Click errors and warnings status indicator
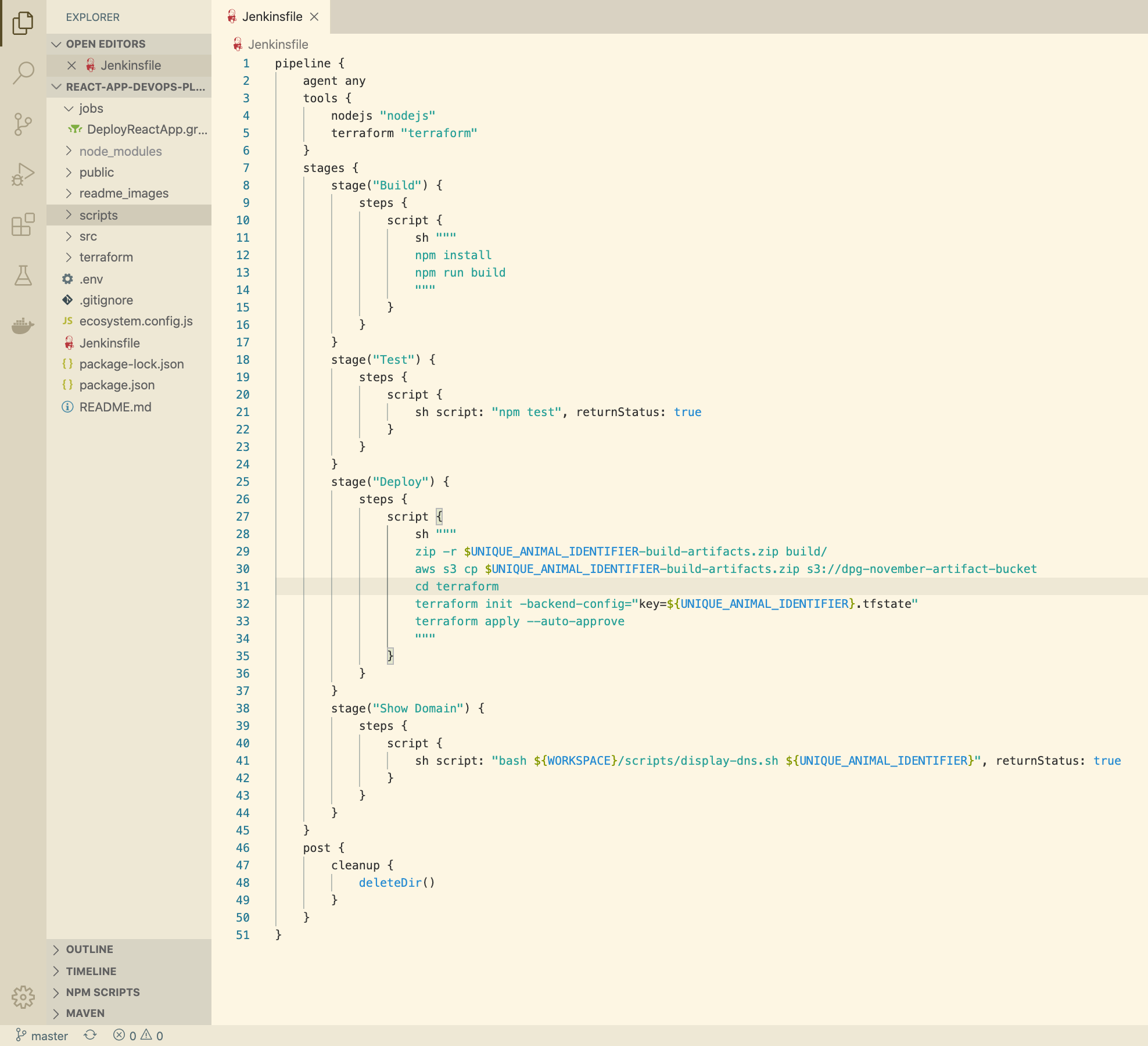 pyautogui.click(x=138, y=1035)
